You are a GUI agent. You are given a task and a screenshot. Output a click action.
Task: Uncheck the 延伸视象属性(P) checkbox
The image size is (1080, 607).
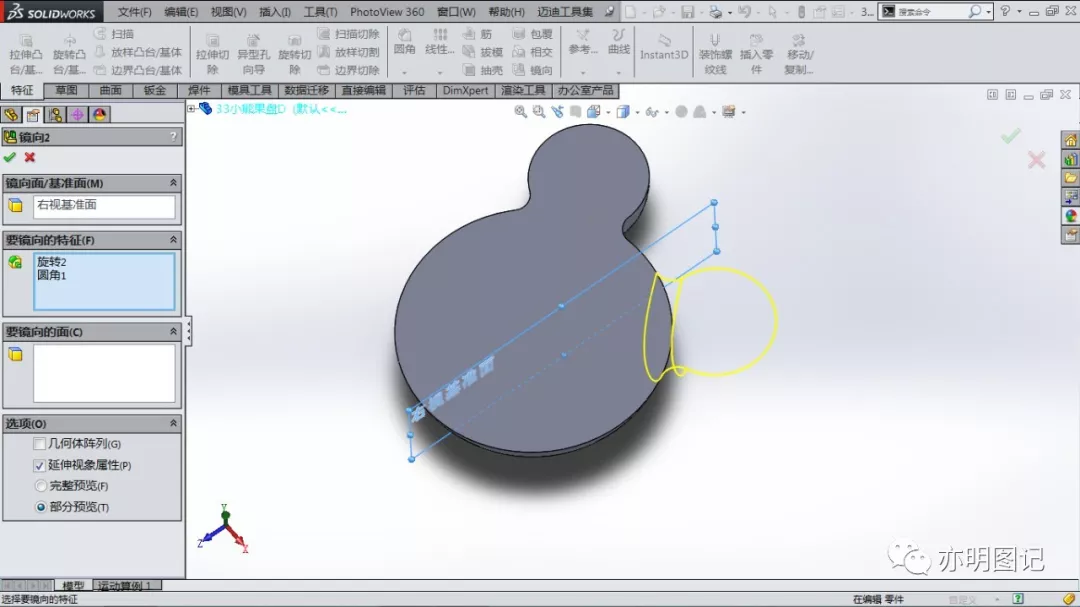click(39, 466)
